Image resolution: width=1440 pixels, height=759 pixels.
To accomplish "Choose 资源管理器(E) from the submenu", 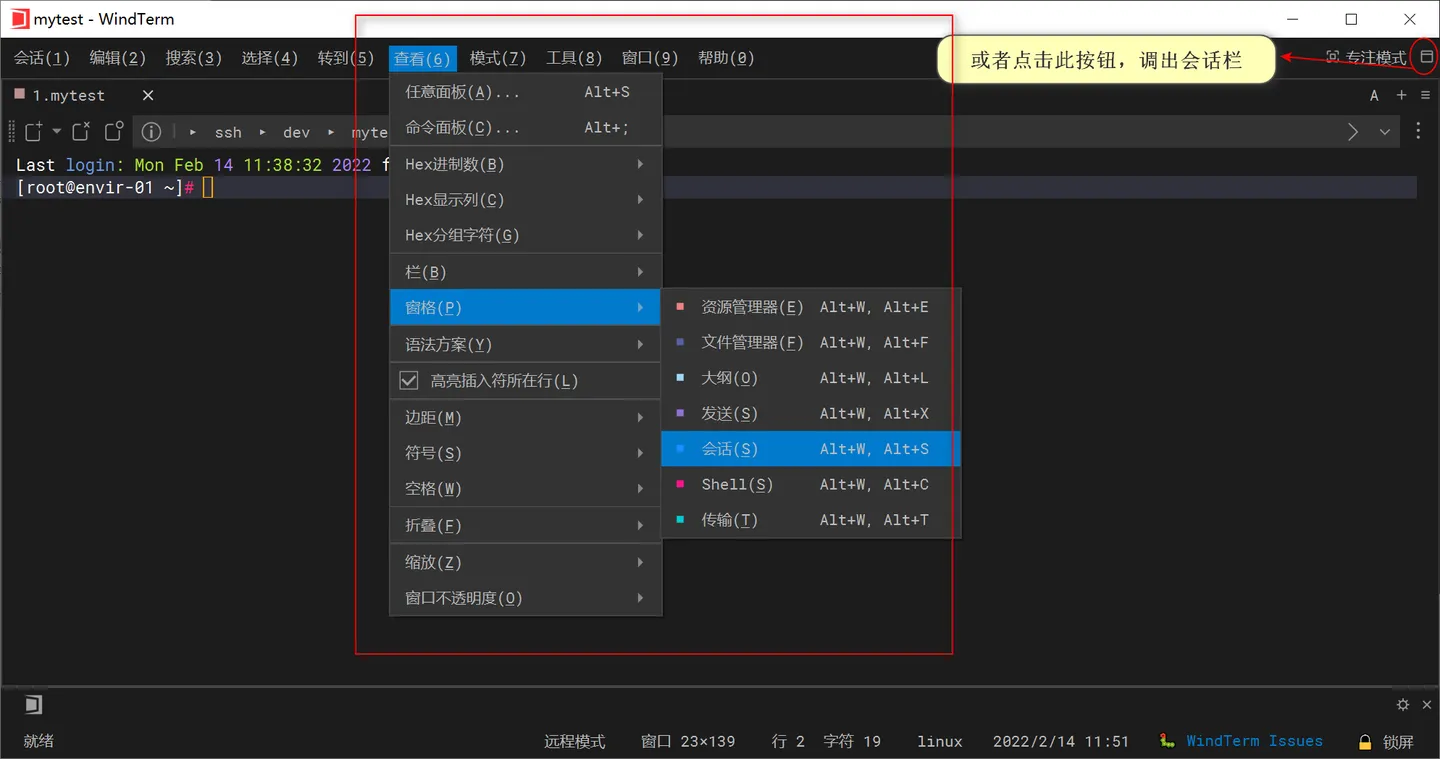I will [x=811, y=307].
